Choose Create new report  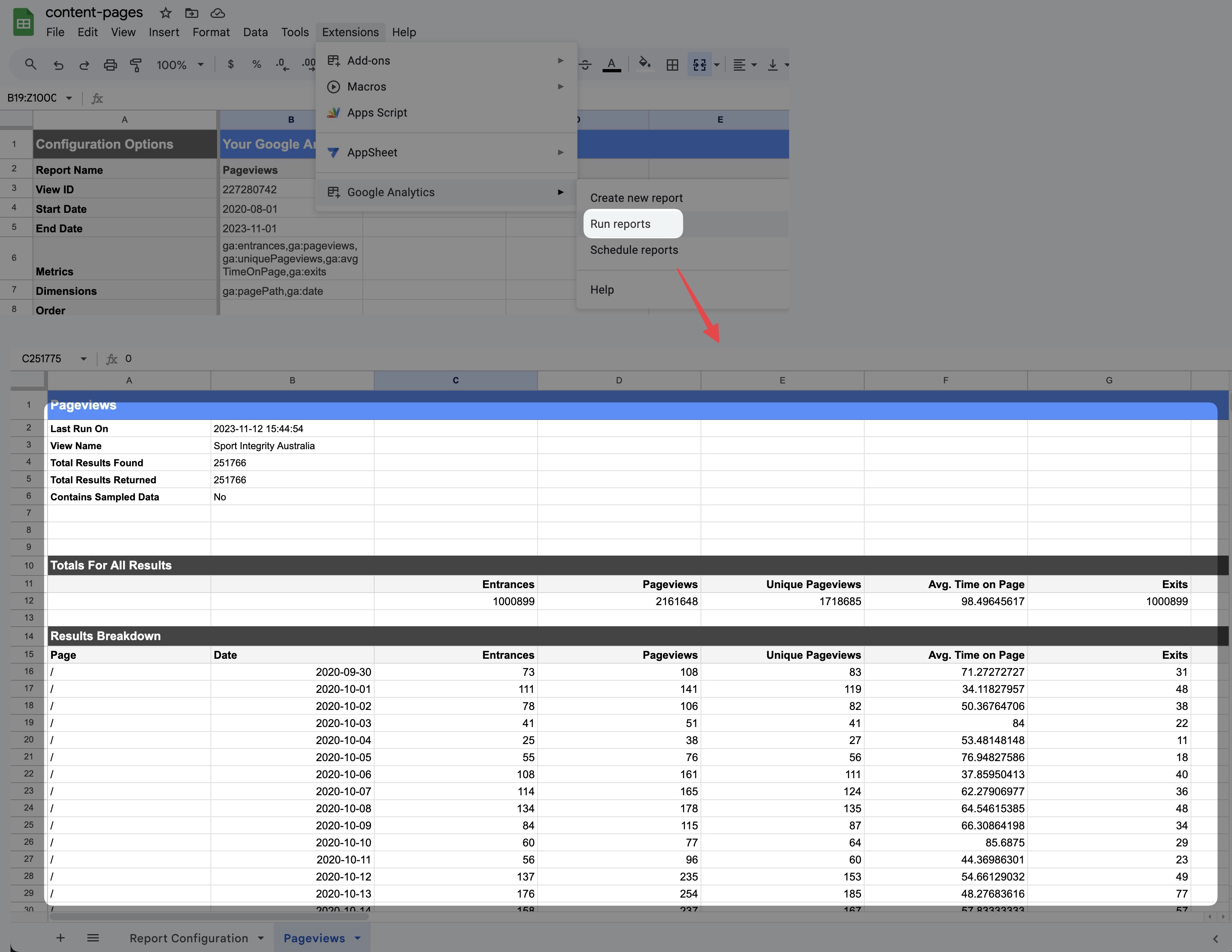682,198
